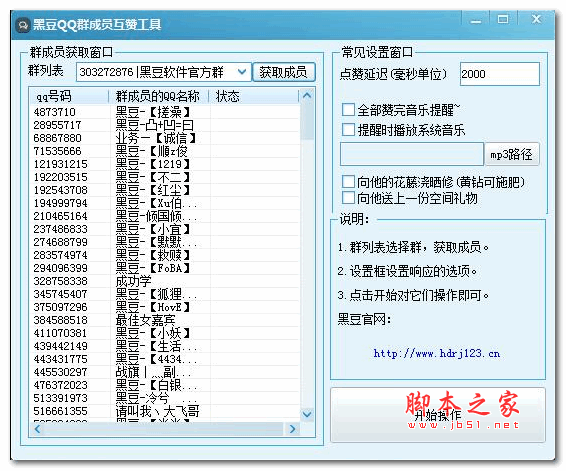Select member row 384588518
Viewport: 566px width, 471px height.
click(x=165, y=320)
